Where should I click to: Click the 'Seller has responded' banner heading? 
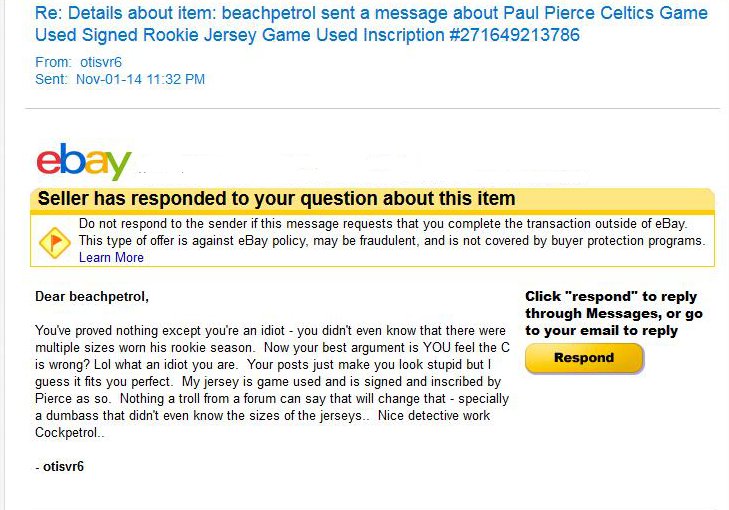[277, 199]
